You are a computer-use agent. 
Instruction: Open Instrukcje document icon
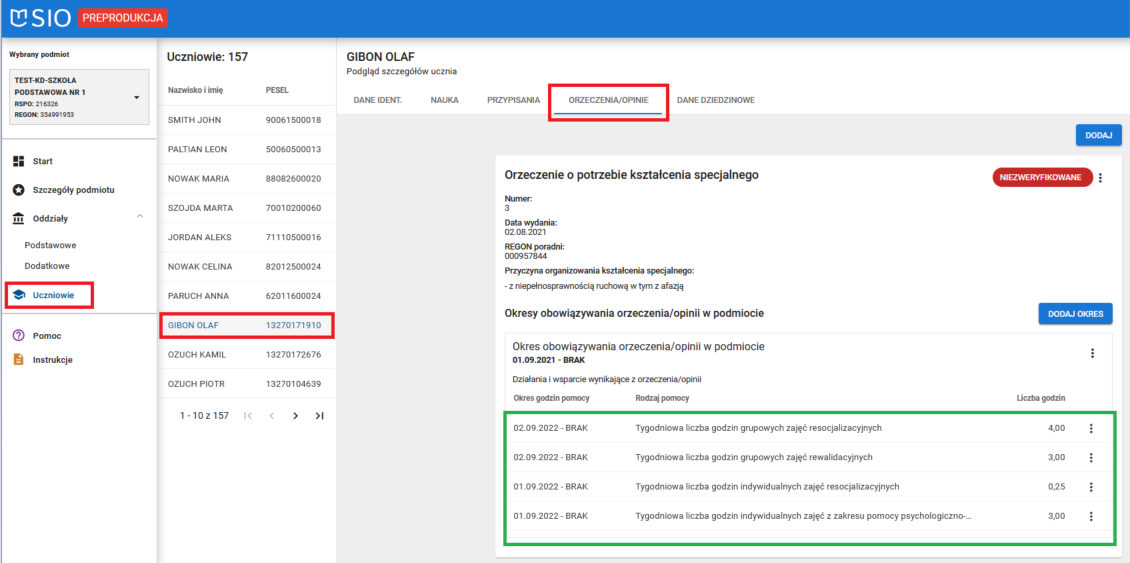pyautogui.click(x=18, y=360)
